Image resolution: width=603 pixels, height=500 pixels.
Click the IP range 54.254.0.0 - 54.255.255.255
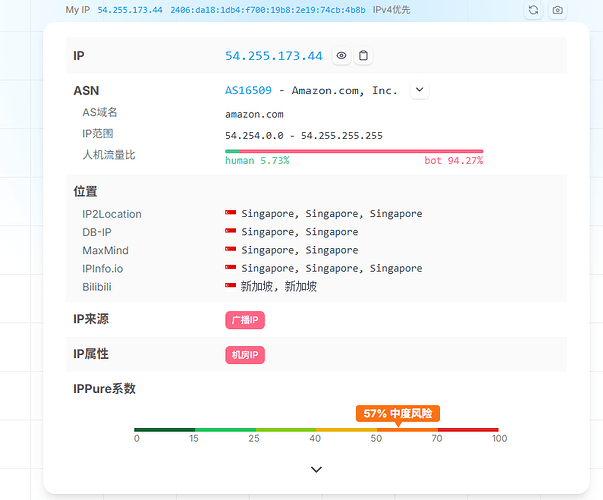pyautogui.click(x=304, y=136)
